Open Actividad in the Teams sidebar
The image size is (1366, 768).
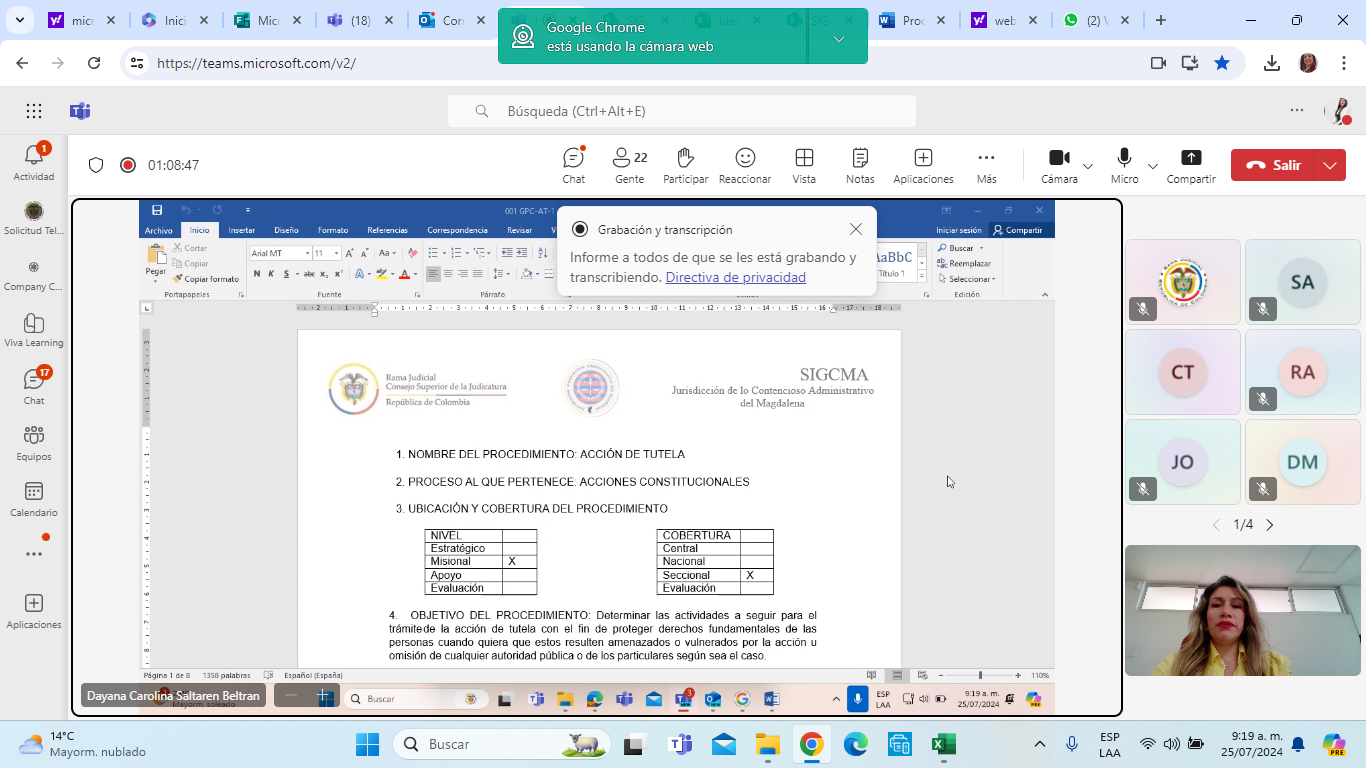click(x=34, y=162)
